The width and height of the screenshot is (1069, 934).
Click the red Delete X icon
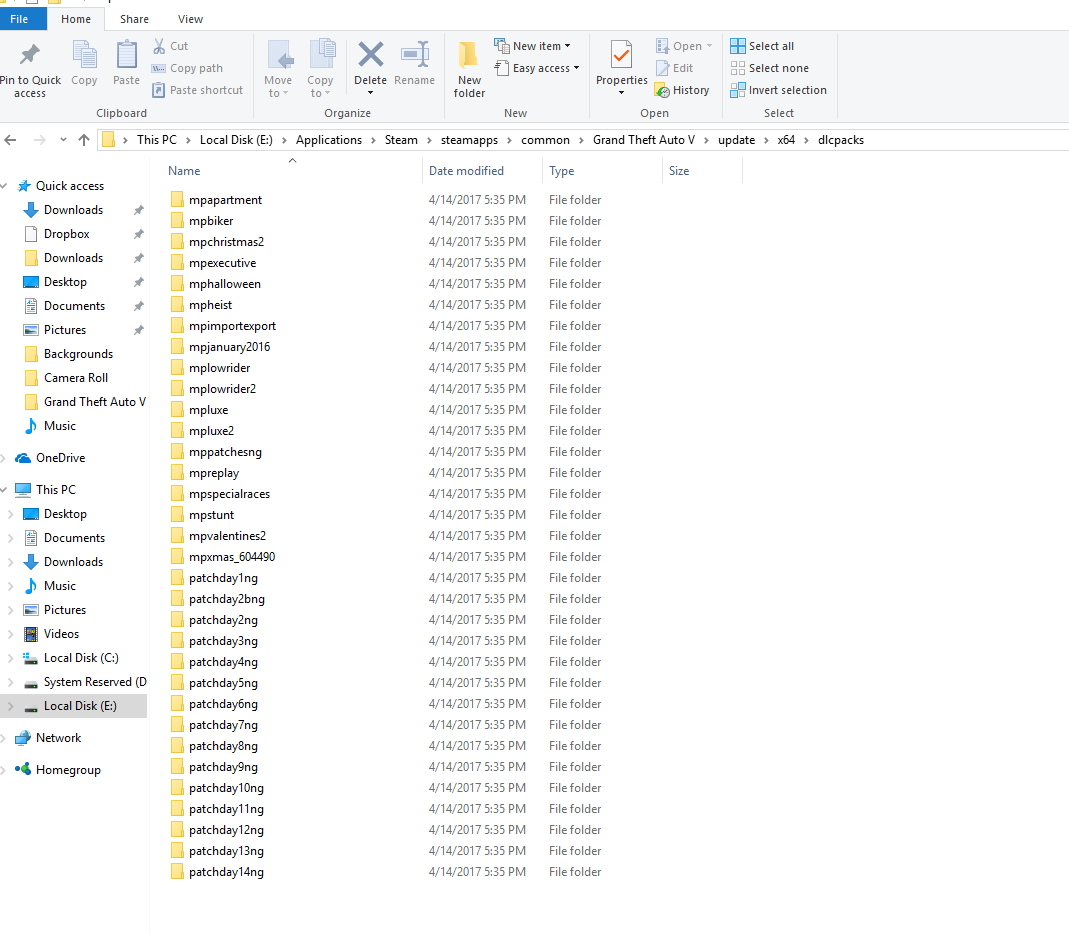pyautogui.click(x=371, y=55)
